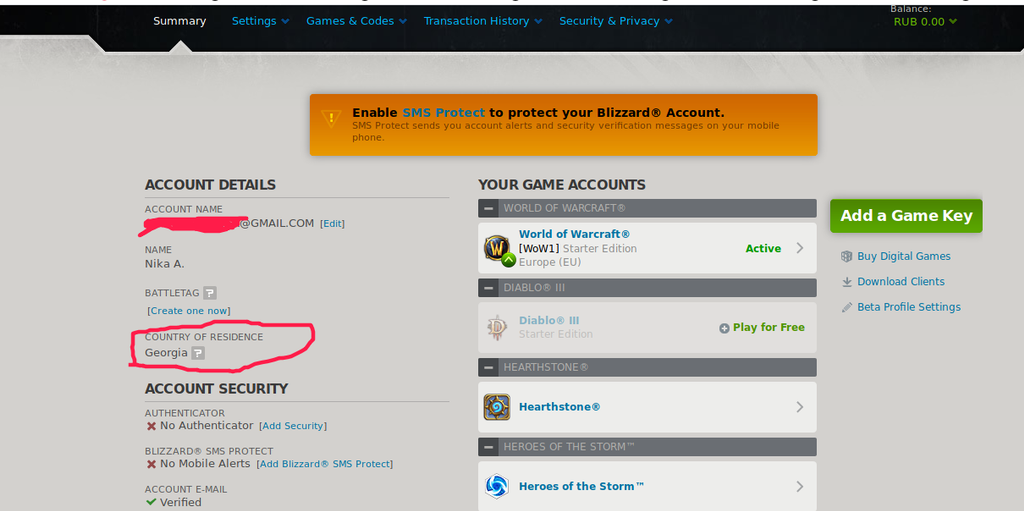Collapse the Hearthstone section
The height and width of the screenshot is (511, 1024).
(488, 367)
